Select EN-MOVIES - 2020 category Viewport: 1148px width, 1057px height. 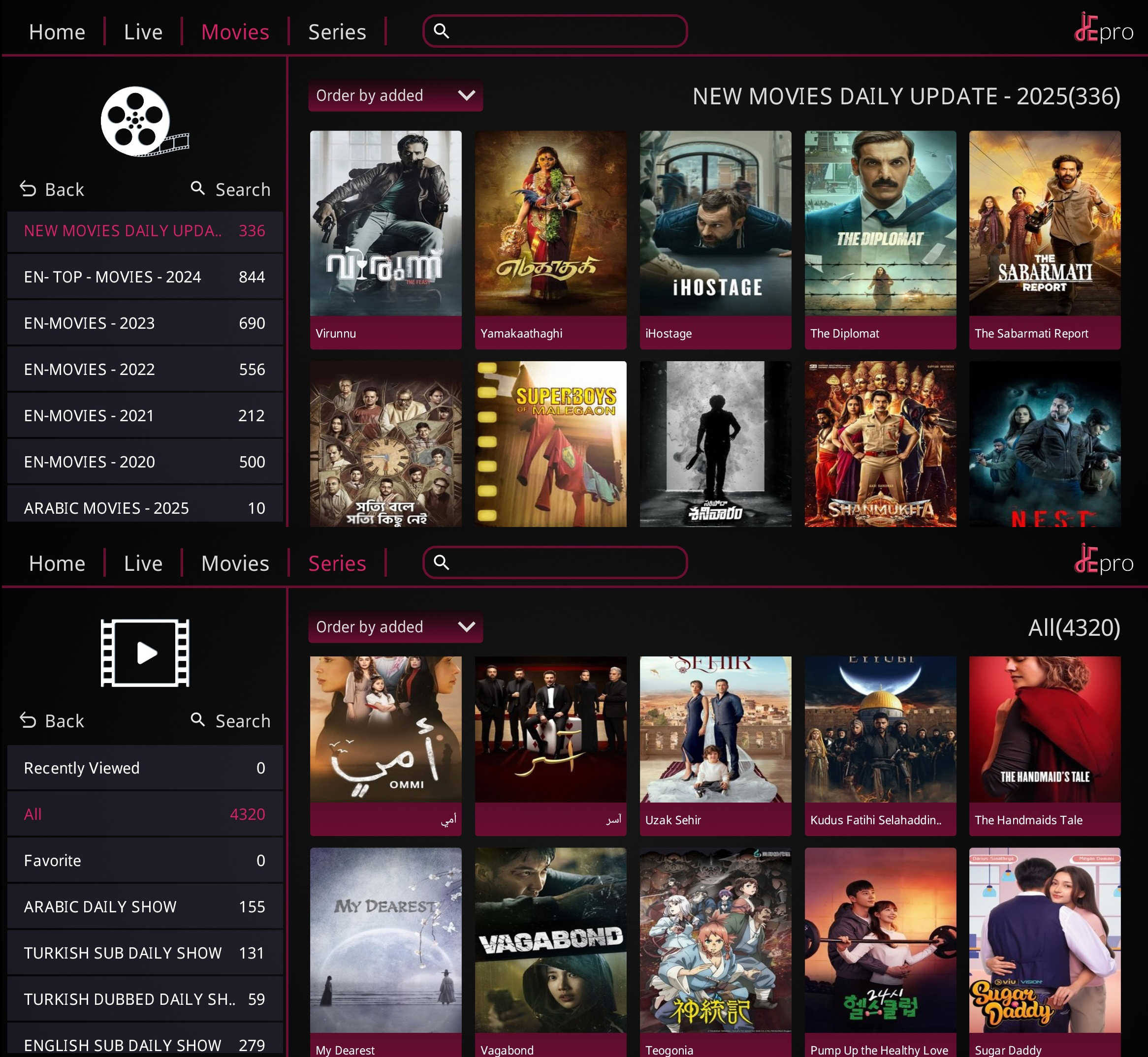[145, 463]
